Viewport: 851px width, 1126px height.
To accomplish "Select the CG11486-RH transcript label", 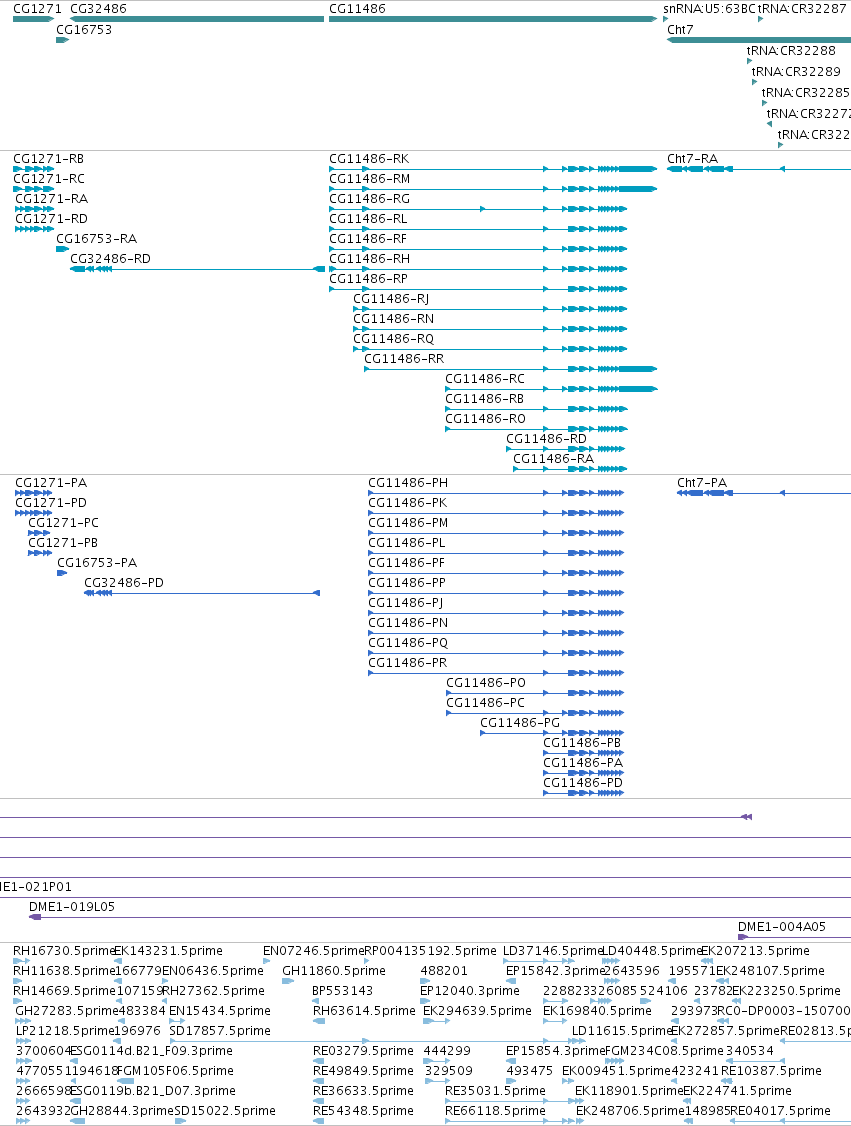I will pyautogui.click(x=369, y=259).
